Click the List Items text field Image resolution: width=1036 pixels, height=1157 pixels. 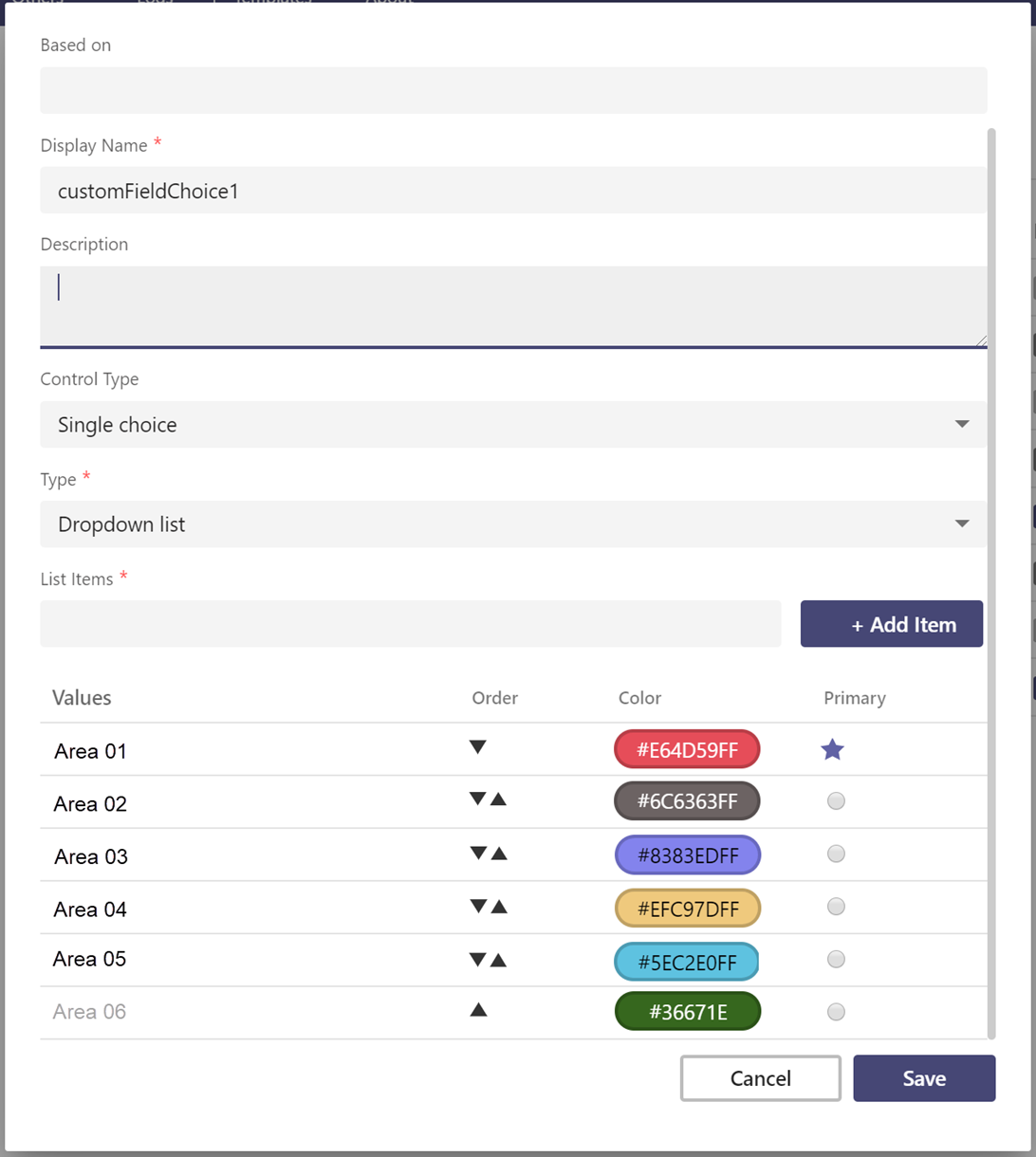click(410, 624)
